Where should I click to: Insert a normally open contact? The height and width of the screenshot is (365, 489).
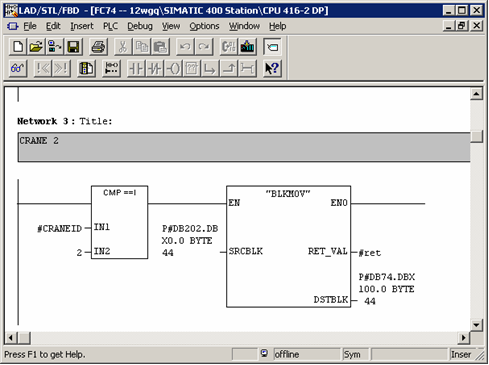tap(136, 68)
